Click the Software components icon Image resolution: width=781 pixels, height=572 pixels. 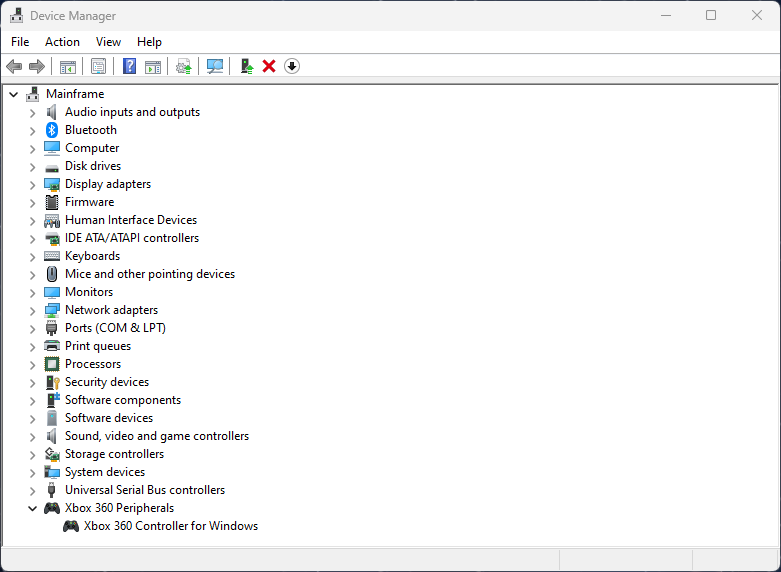52,400
